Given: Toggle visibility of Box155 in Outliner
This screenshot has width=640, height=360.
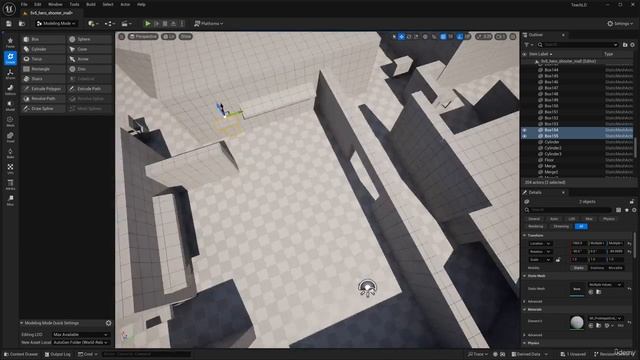Looking at the screenshot, I should (524, 136).
